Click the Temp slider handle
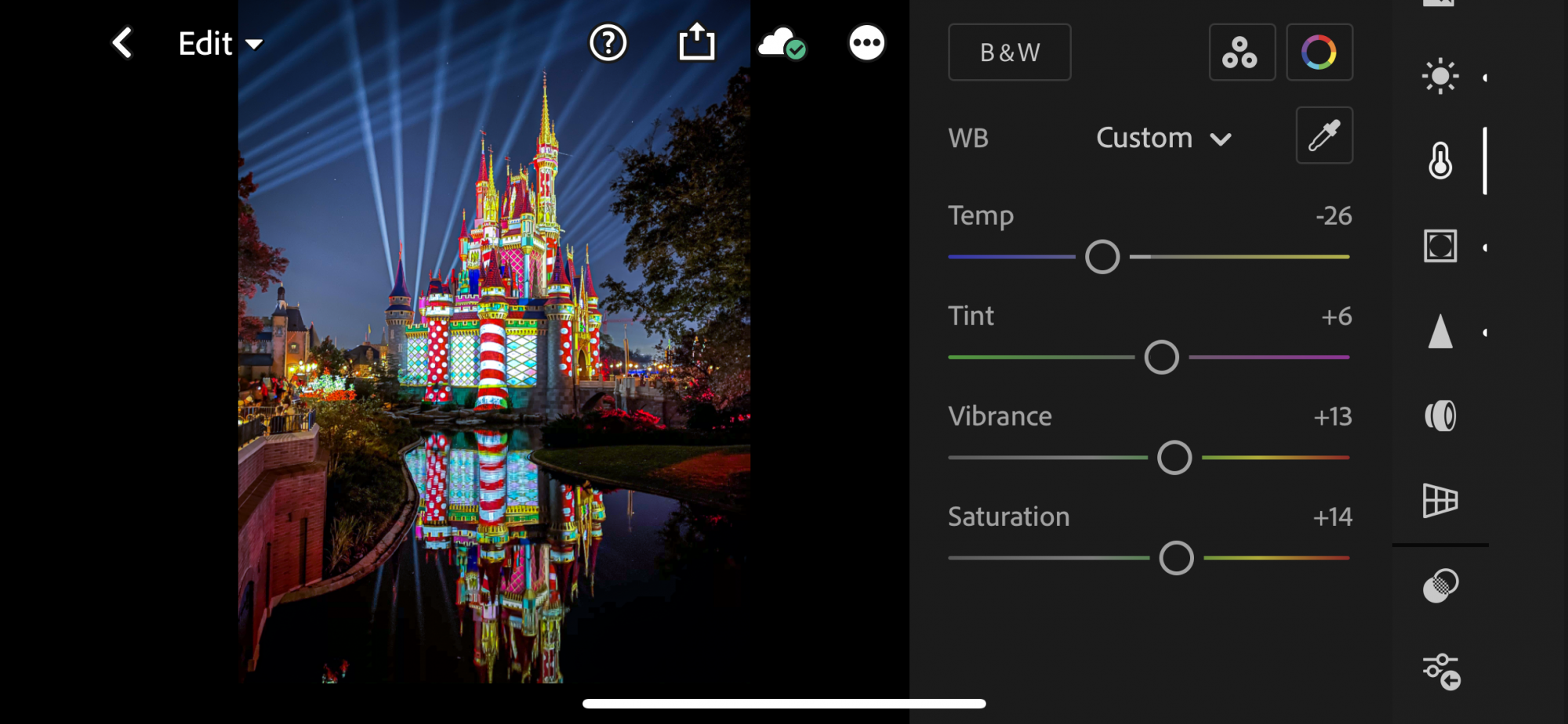The height and width of the screenshot is (724, 1568). pos(1102,257)
